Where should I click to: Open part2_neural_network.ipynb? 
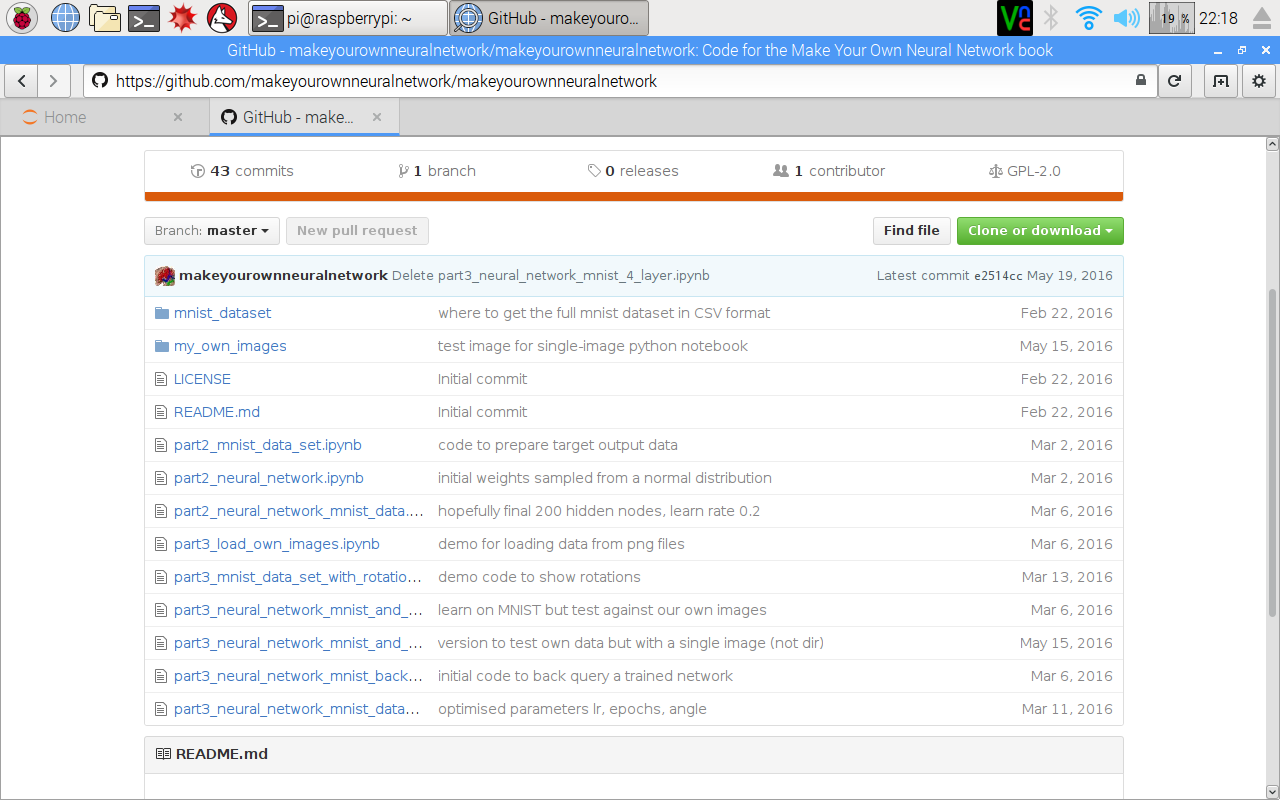pos(269,478)
